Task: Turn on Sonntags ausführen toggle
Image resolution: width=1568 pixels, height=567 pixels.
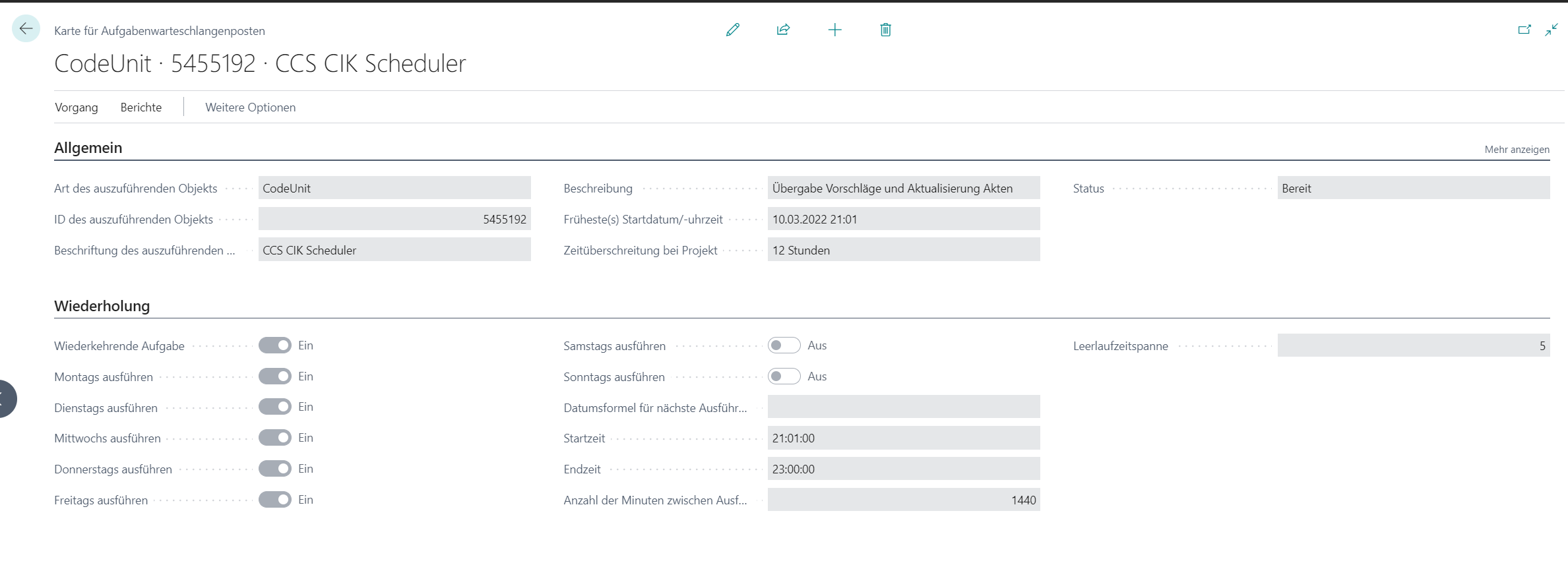Action: point(784,376)
